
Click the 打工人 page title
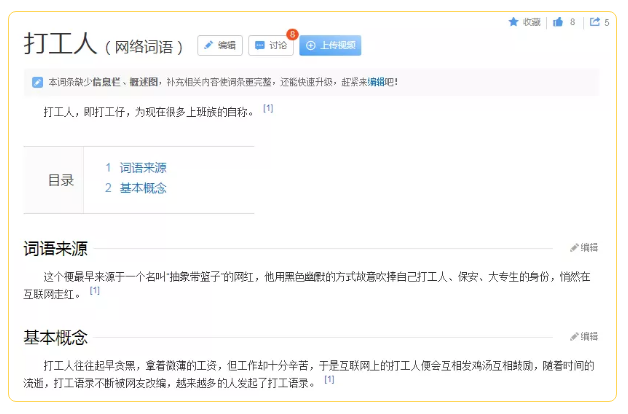click(60, 44)
